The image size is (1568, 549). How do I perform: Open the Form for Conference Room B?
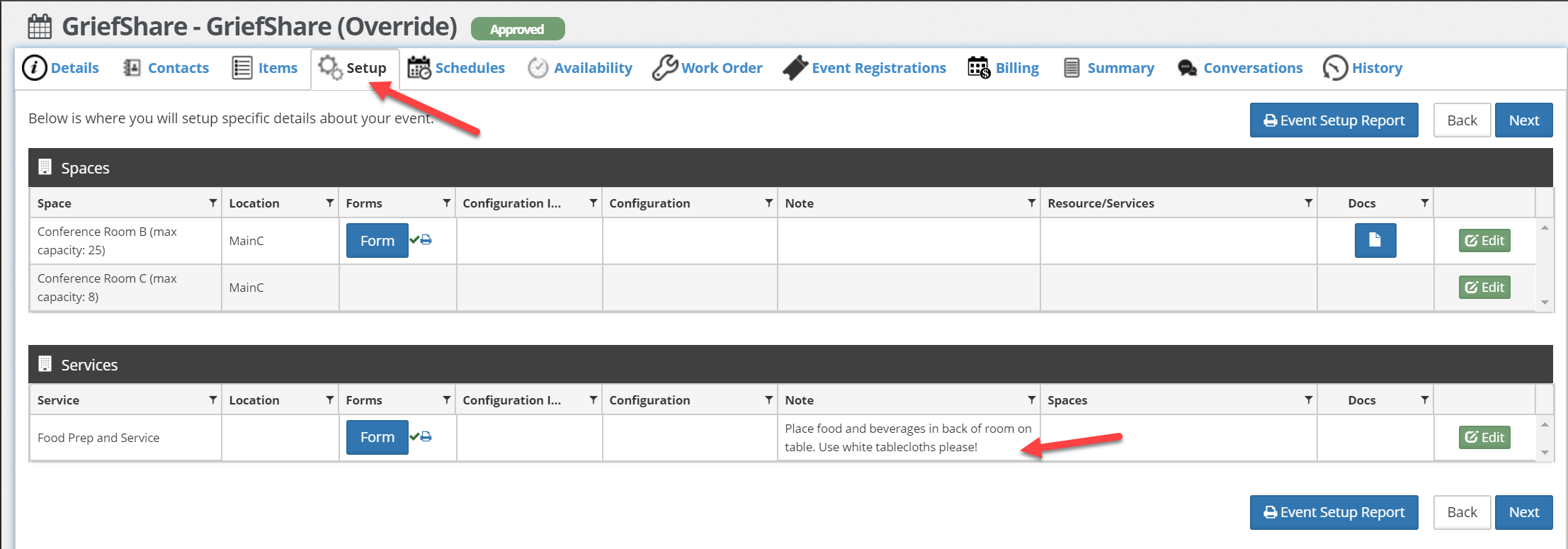click(377, 241)
